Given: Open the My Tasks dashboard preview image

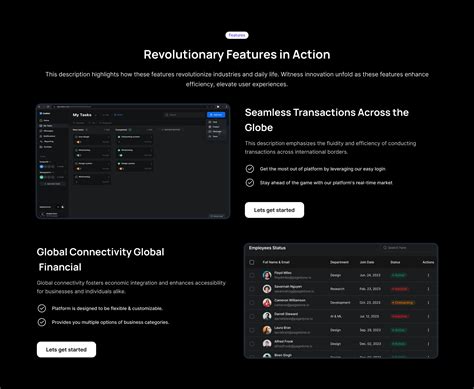Looking at the screenshot, I should click(x=133, y=161).
